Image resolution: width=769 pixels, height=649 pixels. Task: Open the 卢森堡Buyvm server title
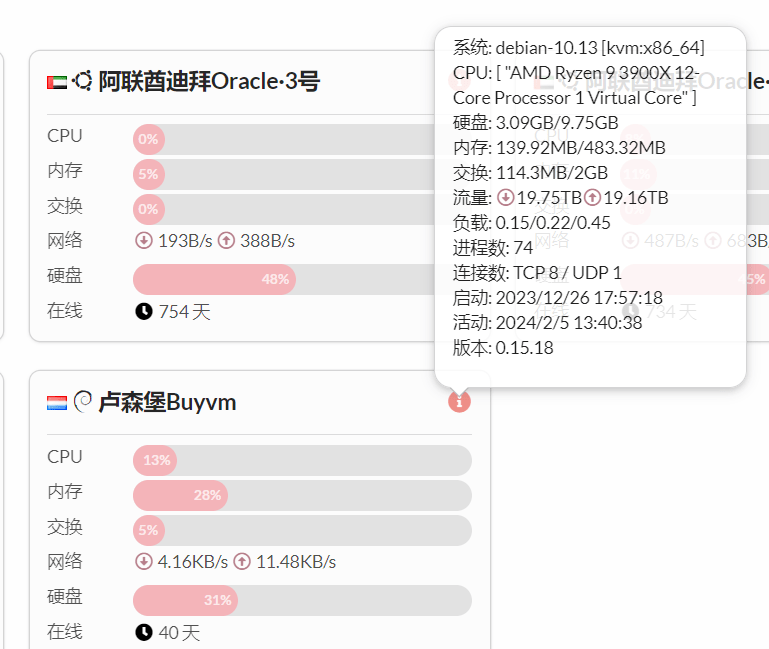pos(167,403)
